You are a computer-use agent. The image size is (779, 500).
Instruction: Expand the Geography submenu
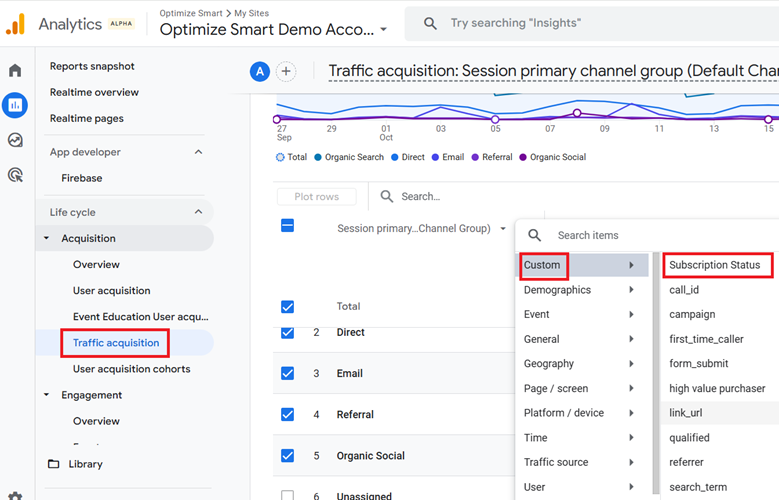click(x=631, y=363)
